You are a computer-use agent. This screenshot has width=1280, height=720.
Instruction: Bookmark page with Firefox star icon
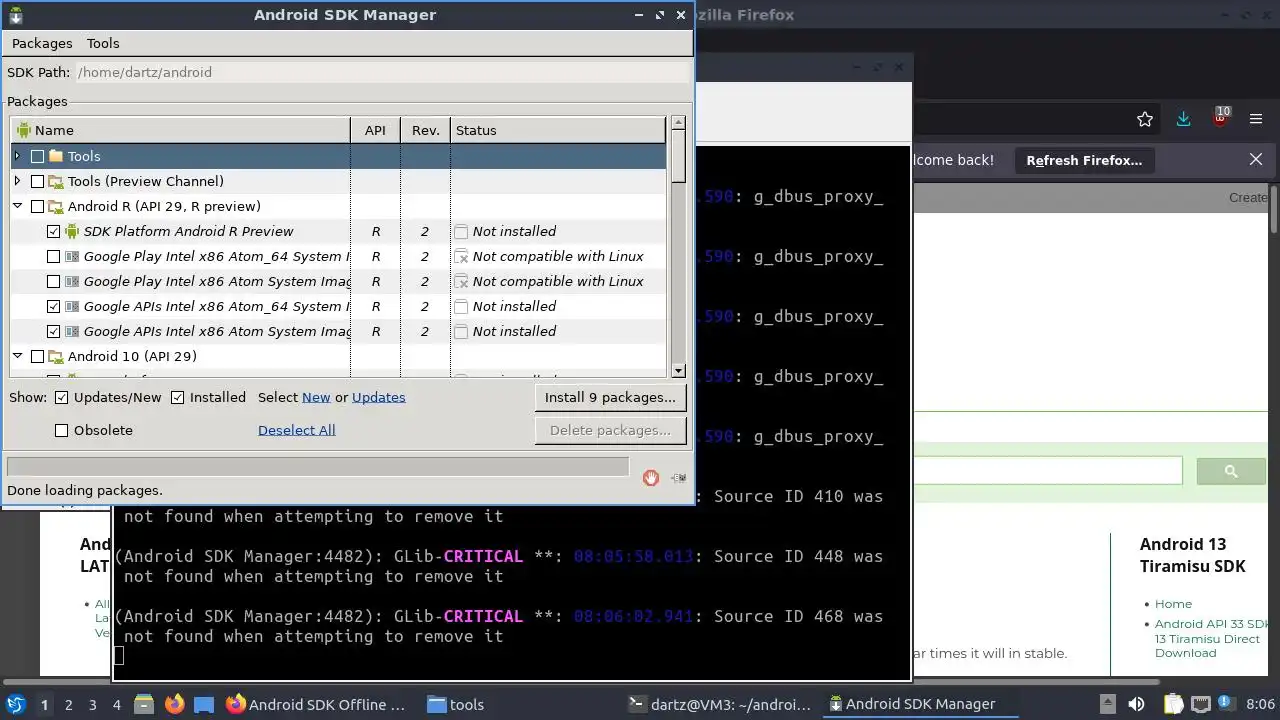(x=1145, y=119)
